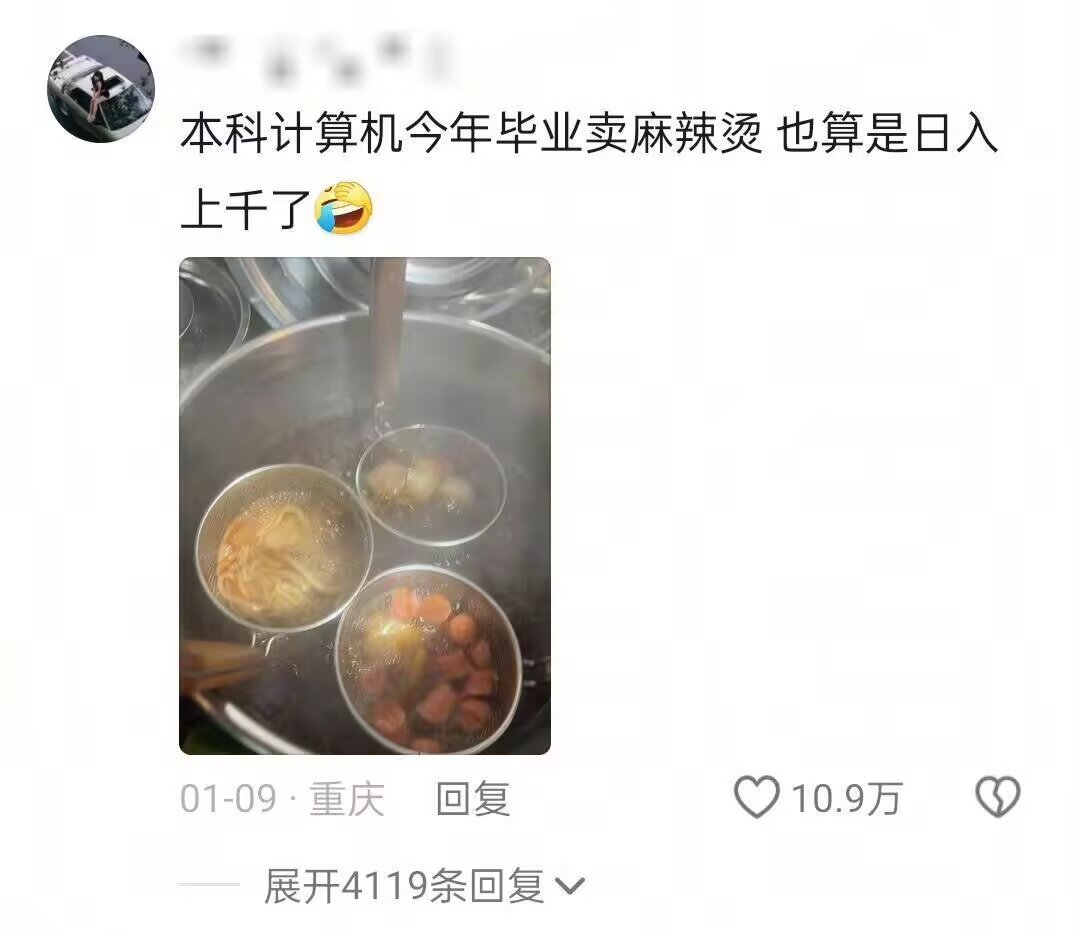Click the comment text line 本科计算机今年毕业卖麻辣烫

click(471, 133)
